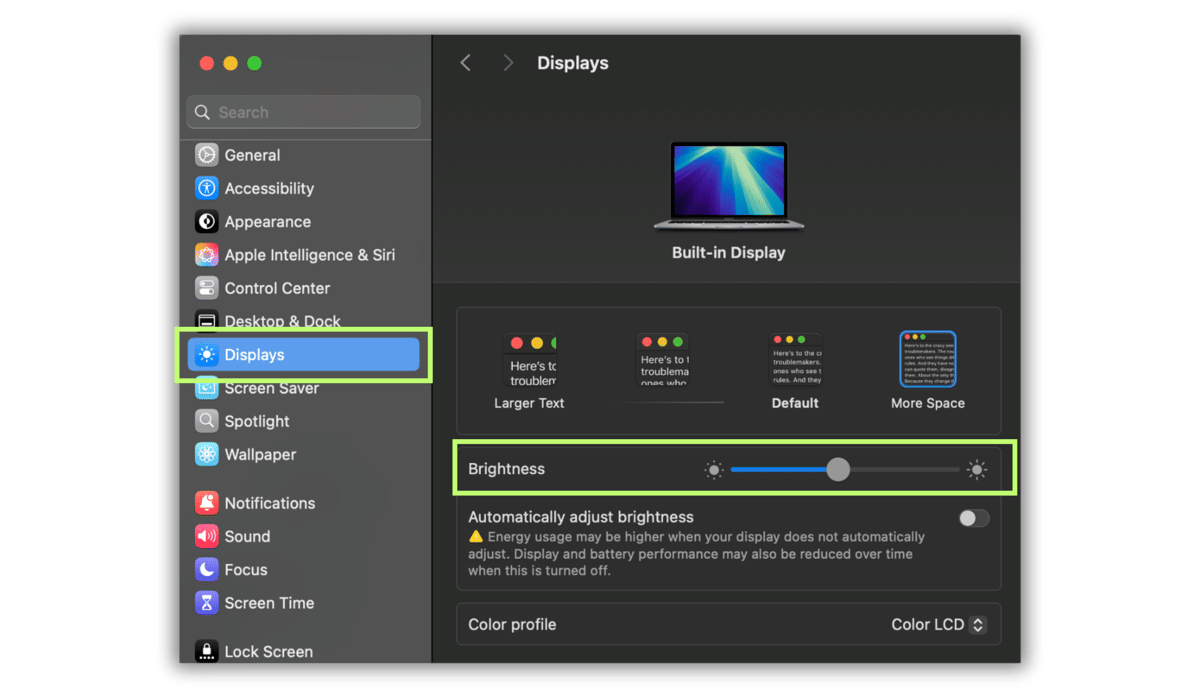Image resolution: width=1200 pixels, height=698 pixels.
Task: Open Screen Time settings label
Action: pyautogui.click(x=269, y=603)
